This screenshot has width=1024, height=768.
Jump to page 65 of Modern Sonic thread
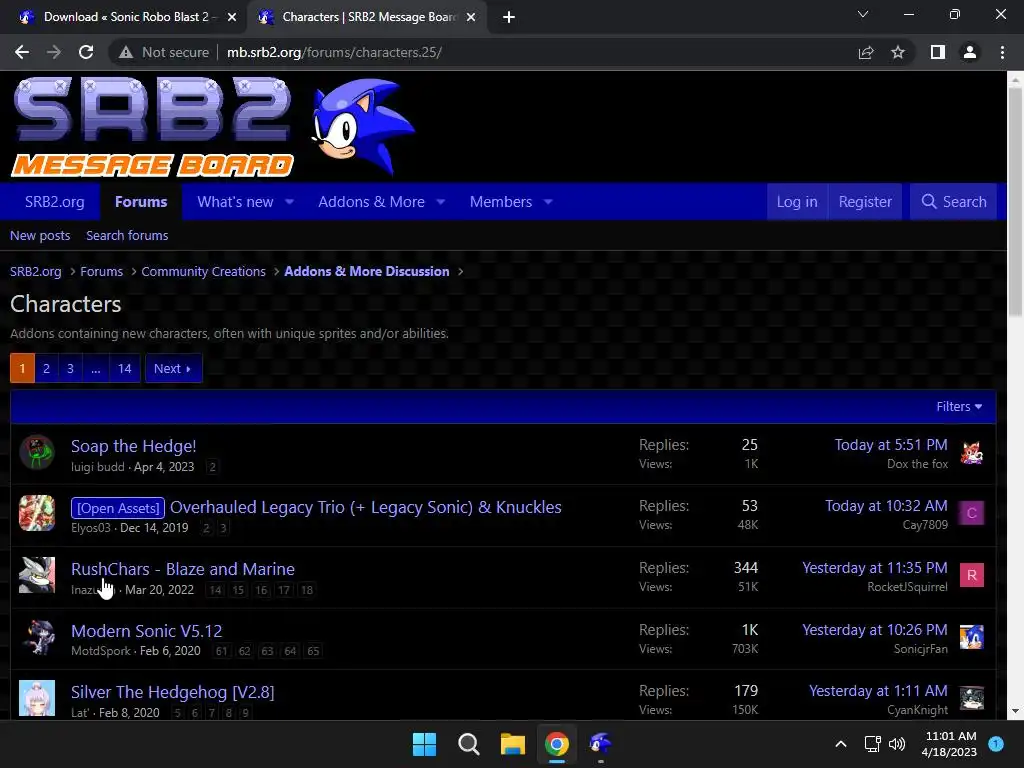click(313, 651)
